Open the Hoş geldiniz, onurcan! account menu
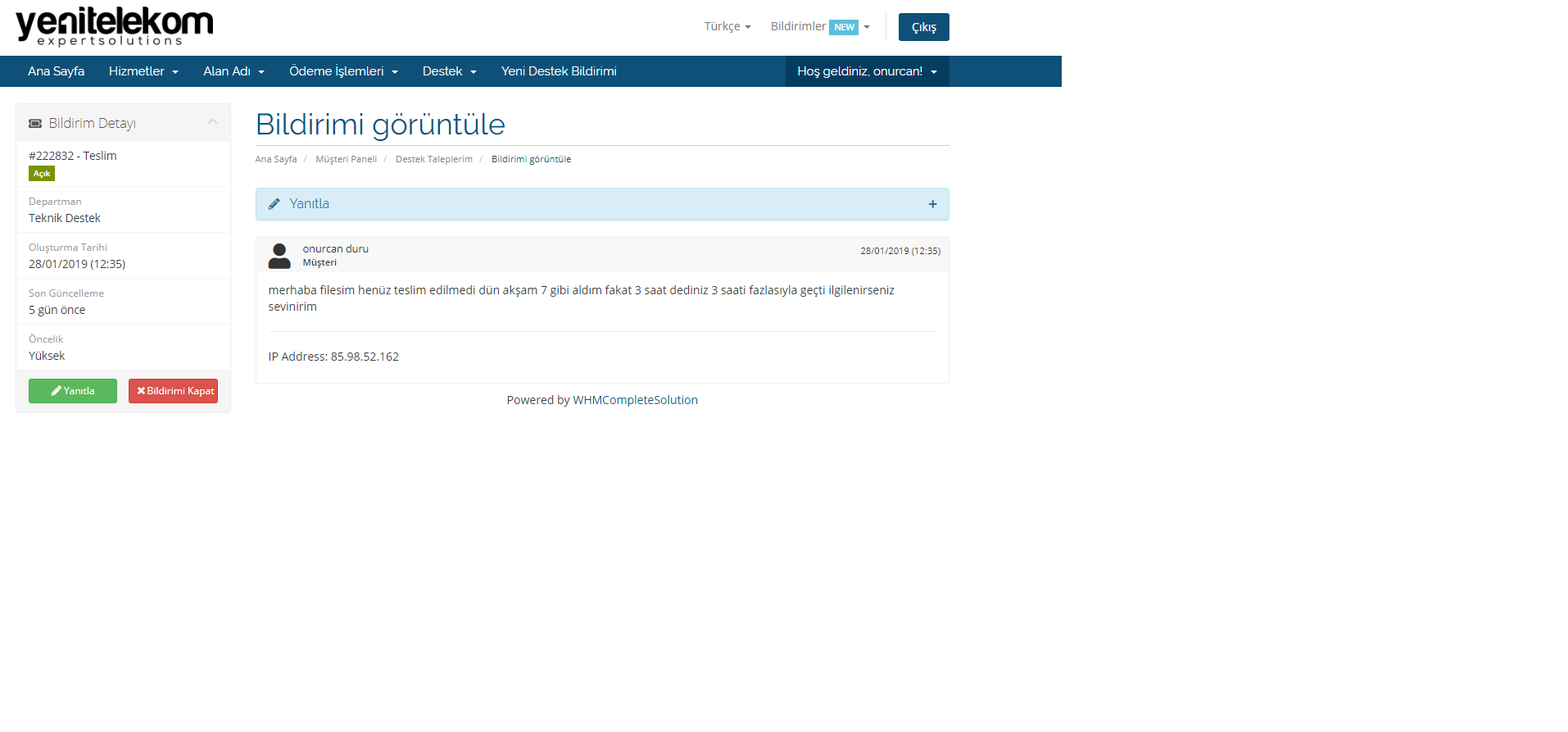The width and height of the screenshot is (1568, 732). click(x=867, y=71)
